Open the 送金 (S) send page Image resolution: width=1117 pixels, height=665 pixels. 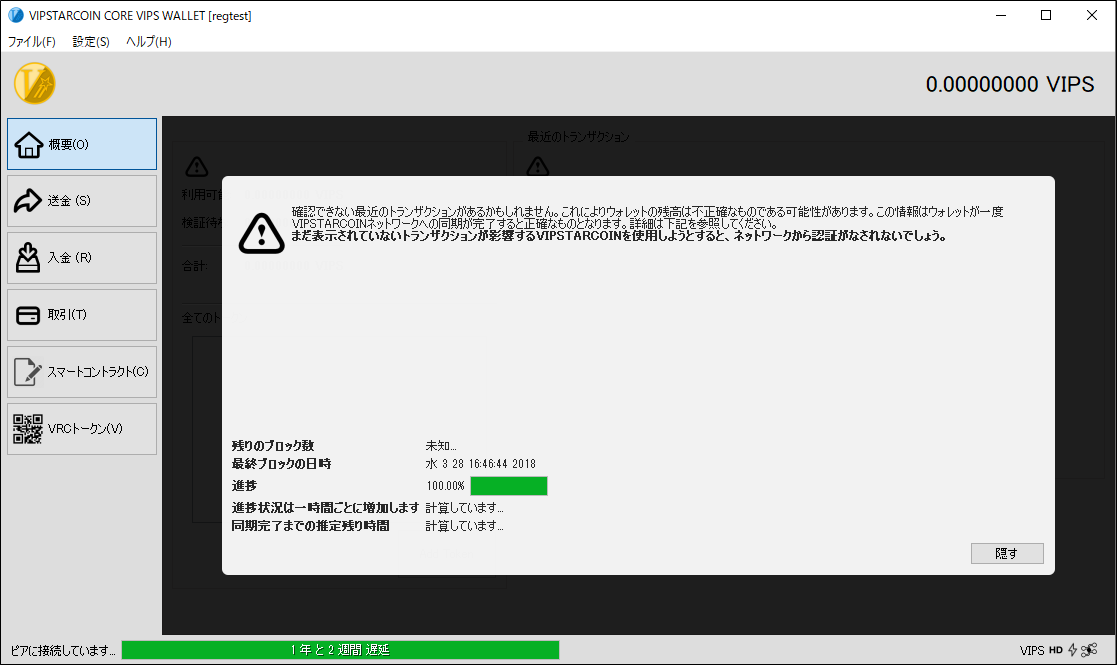point(82,201)
